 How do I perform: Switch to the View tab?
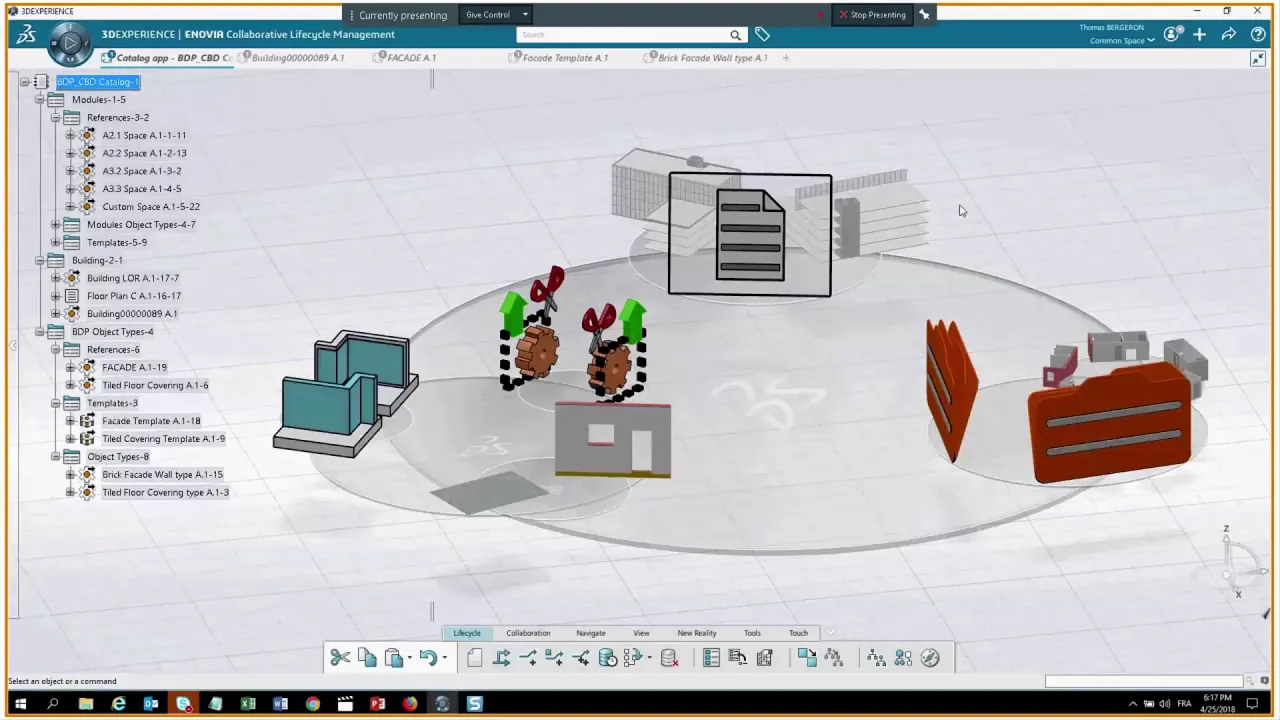tap(641, 633)
